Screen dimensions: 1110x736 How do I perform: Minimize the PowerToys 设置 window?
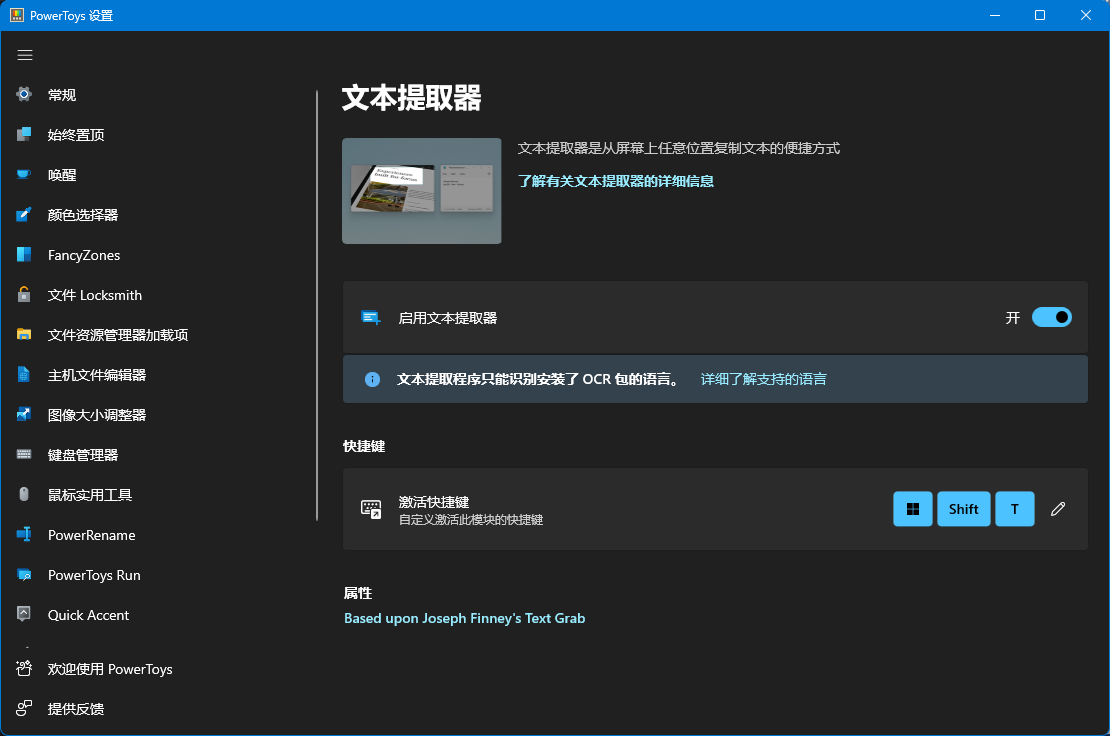(995, 15)
